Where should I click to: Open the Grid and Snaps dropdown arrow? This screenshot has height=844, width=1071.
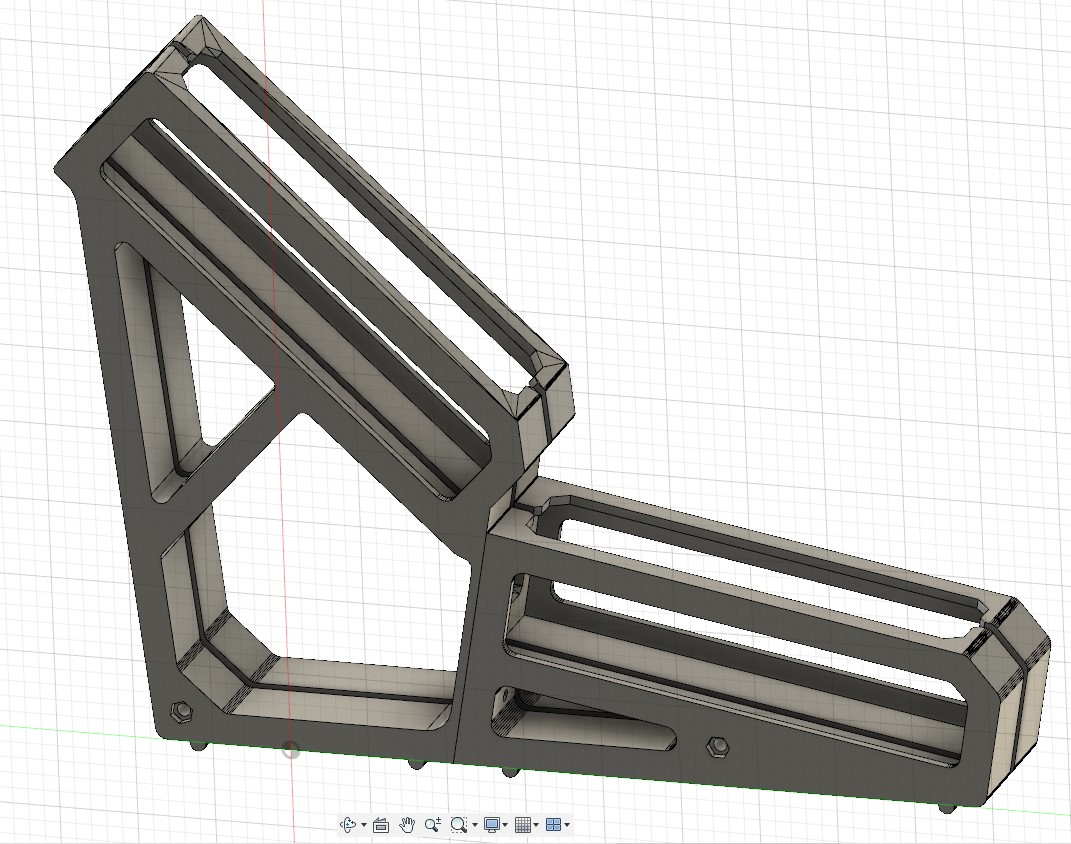(537, 826)
